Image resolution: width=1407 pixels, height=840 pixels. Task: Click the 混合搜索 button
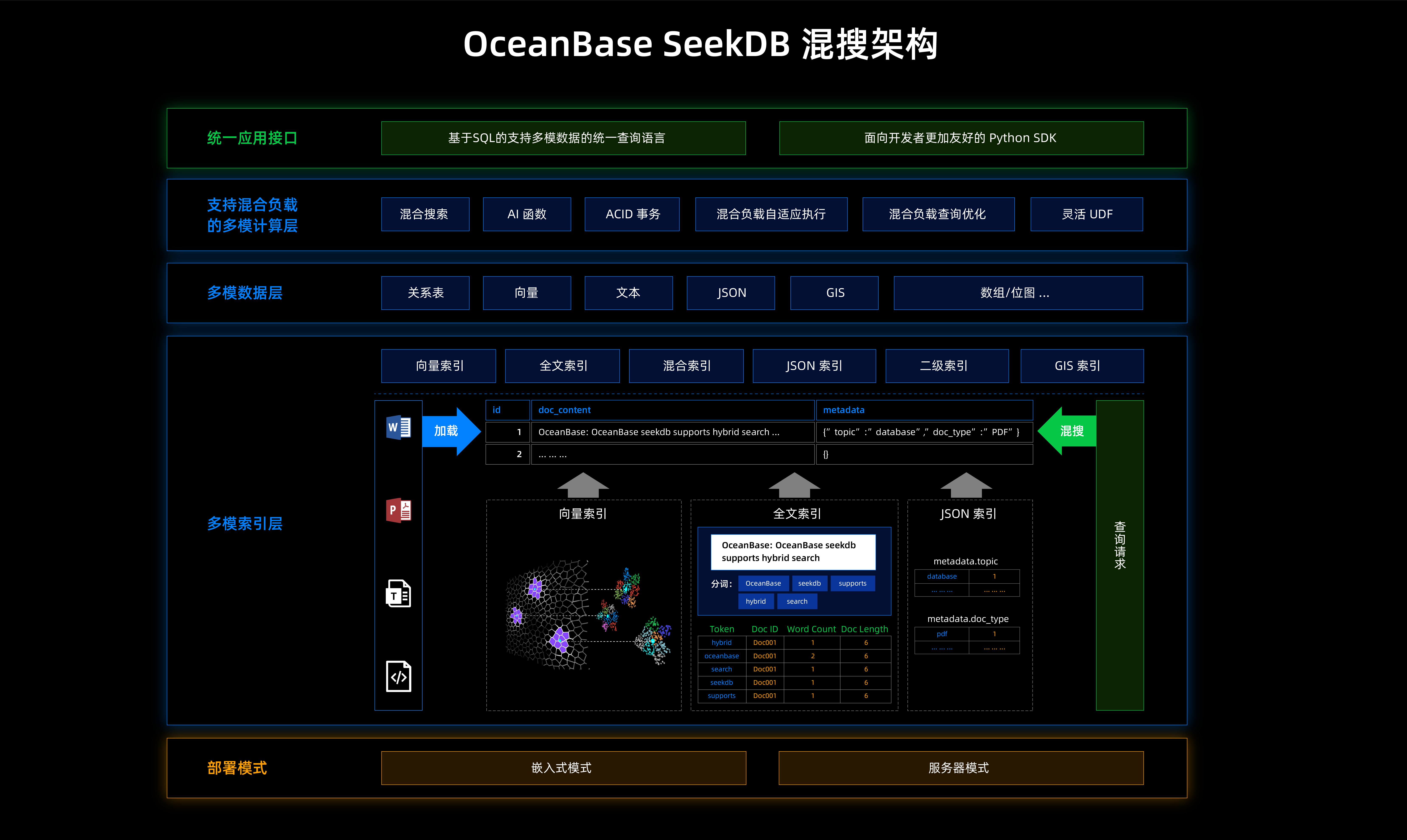[x=425, y=214]
